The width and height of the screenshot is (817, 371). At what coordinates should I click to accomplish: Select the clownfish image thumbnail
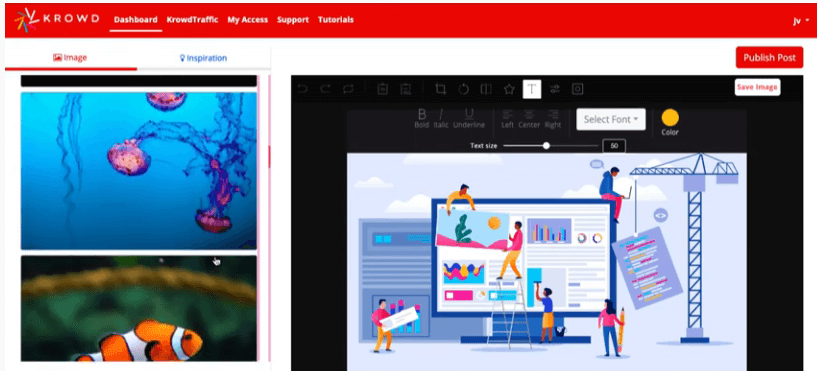[x=139, y=308]
